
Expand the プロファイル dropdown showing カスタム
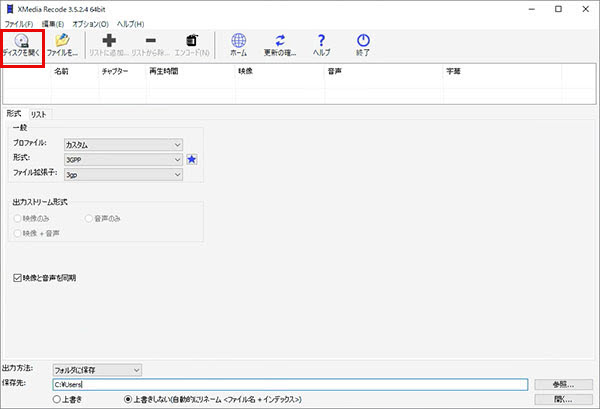point(123,145)
